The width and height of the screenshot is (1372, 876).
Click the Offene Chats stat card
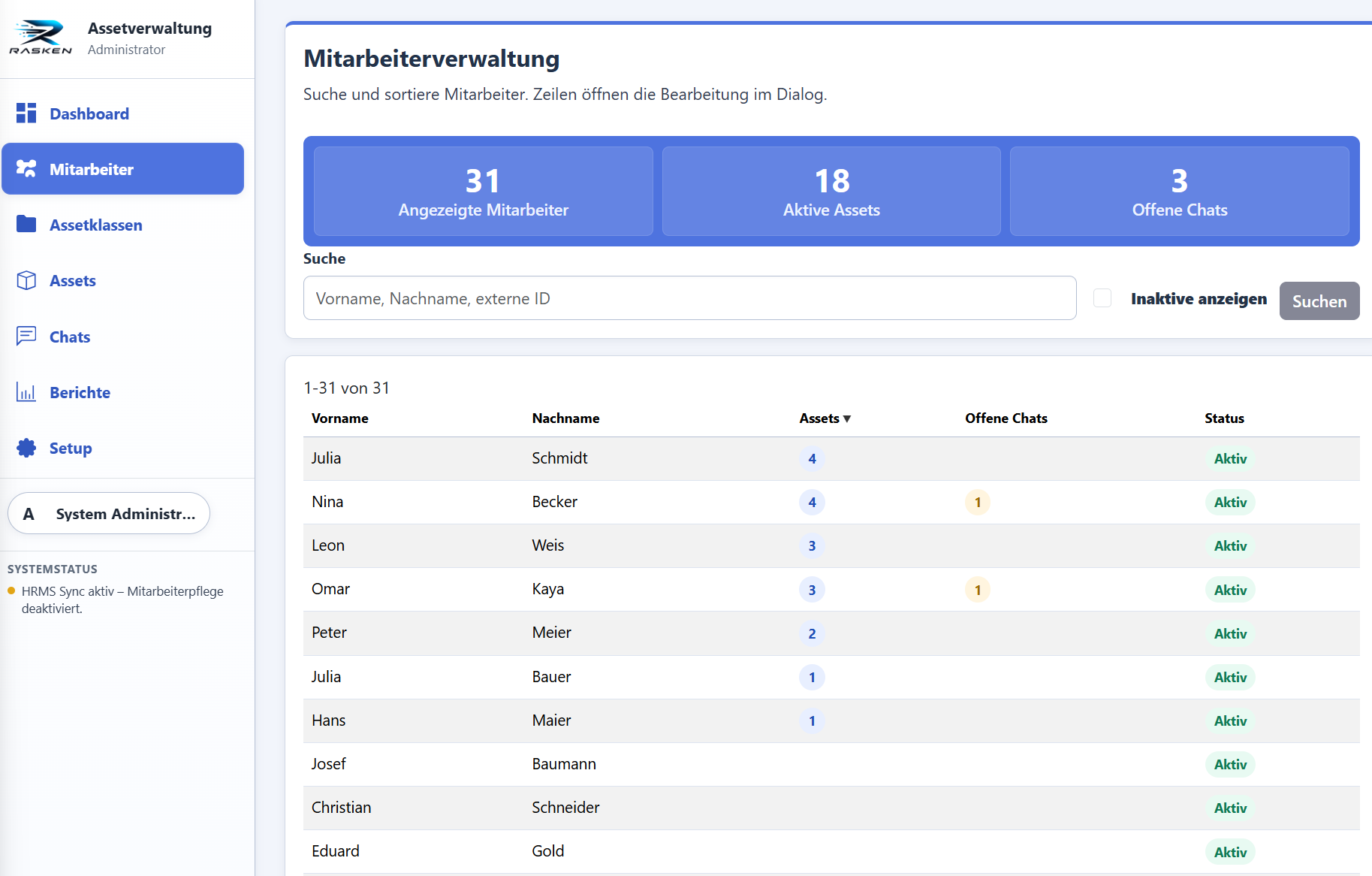[x=1179, y=191]
